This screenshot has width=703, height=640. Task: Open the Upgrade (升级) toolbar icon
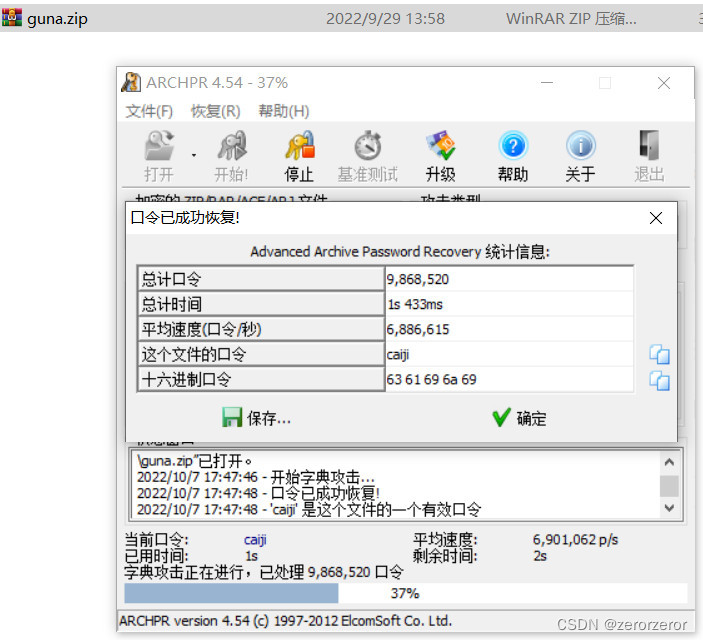point(440,155)
